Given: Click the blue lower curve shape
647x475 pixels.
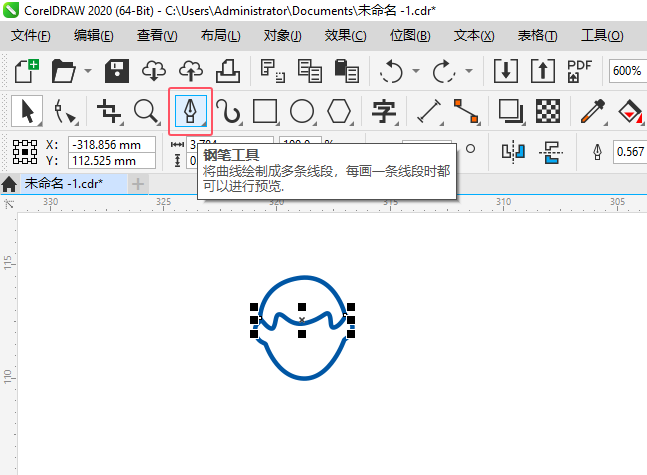Looking at the screenshot, I should click(x=304, y=359).
